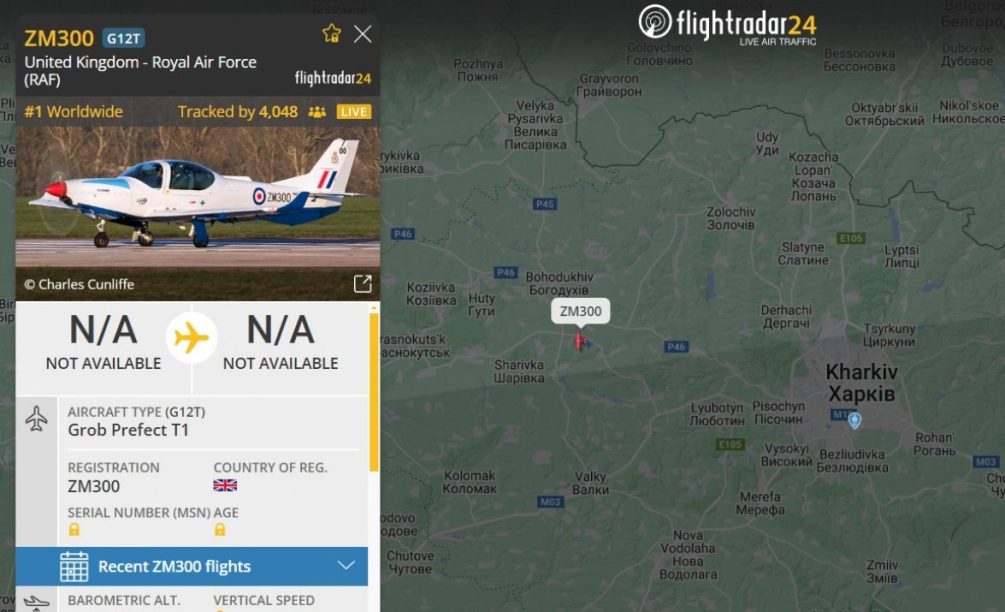Click the #1 Worldwide ranking label

[x=74, y=112]
